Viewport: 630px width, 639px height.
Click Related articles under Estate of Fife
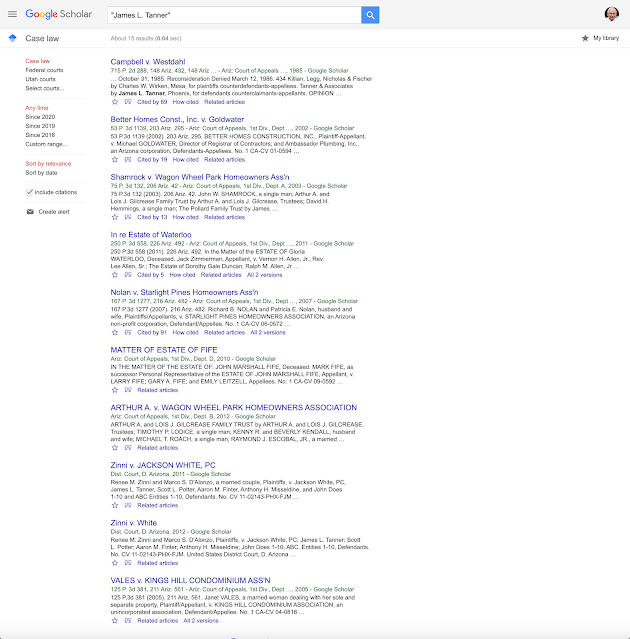[x=158, y=390]
